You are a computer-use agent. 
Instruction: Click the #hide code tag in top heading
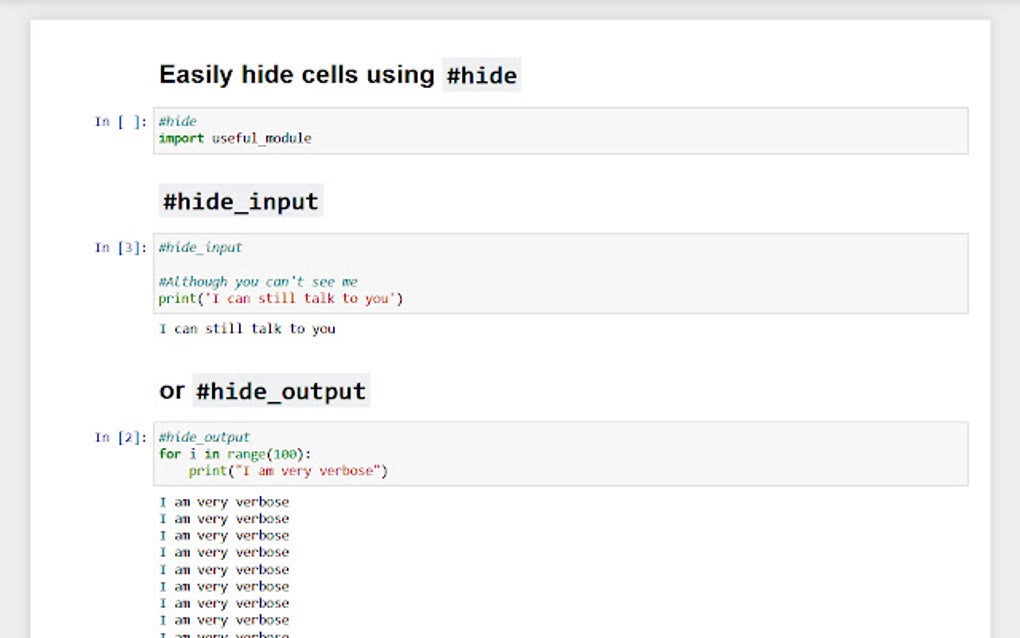(x=481, y=76)
